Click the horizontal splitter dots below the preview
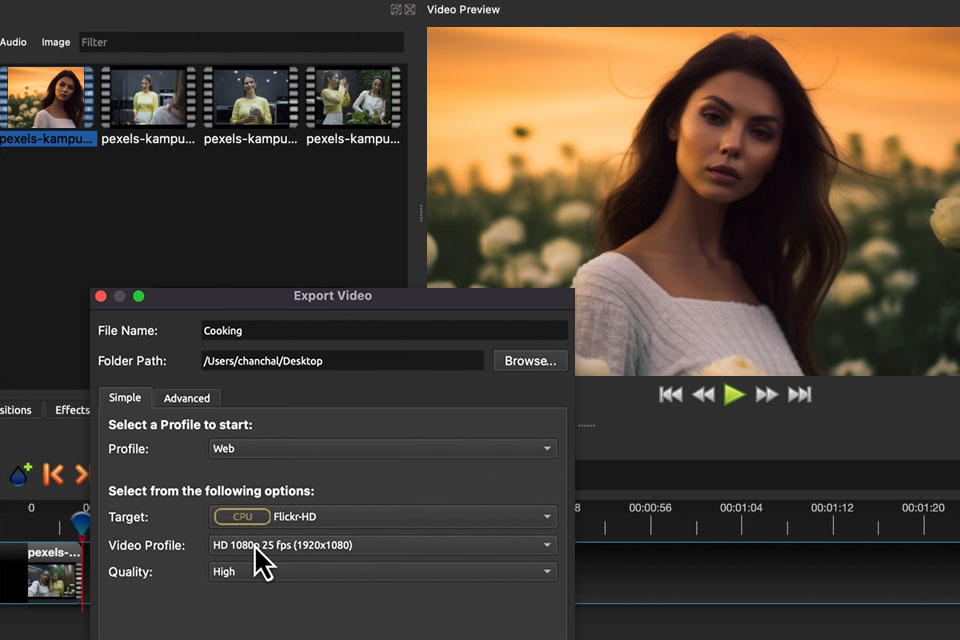 click(x=587, y=426)
